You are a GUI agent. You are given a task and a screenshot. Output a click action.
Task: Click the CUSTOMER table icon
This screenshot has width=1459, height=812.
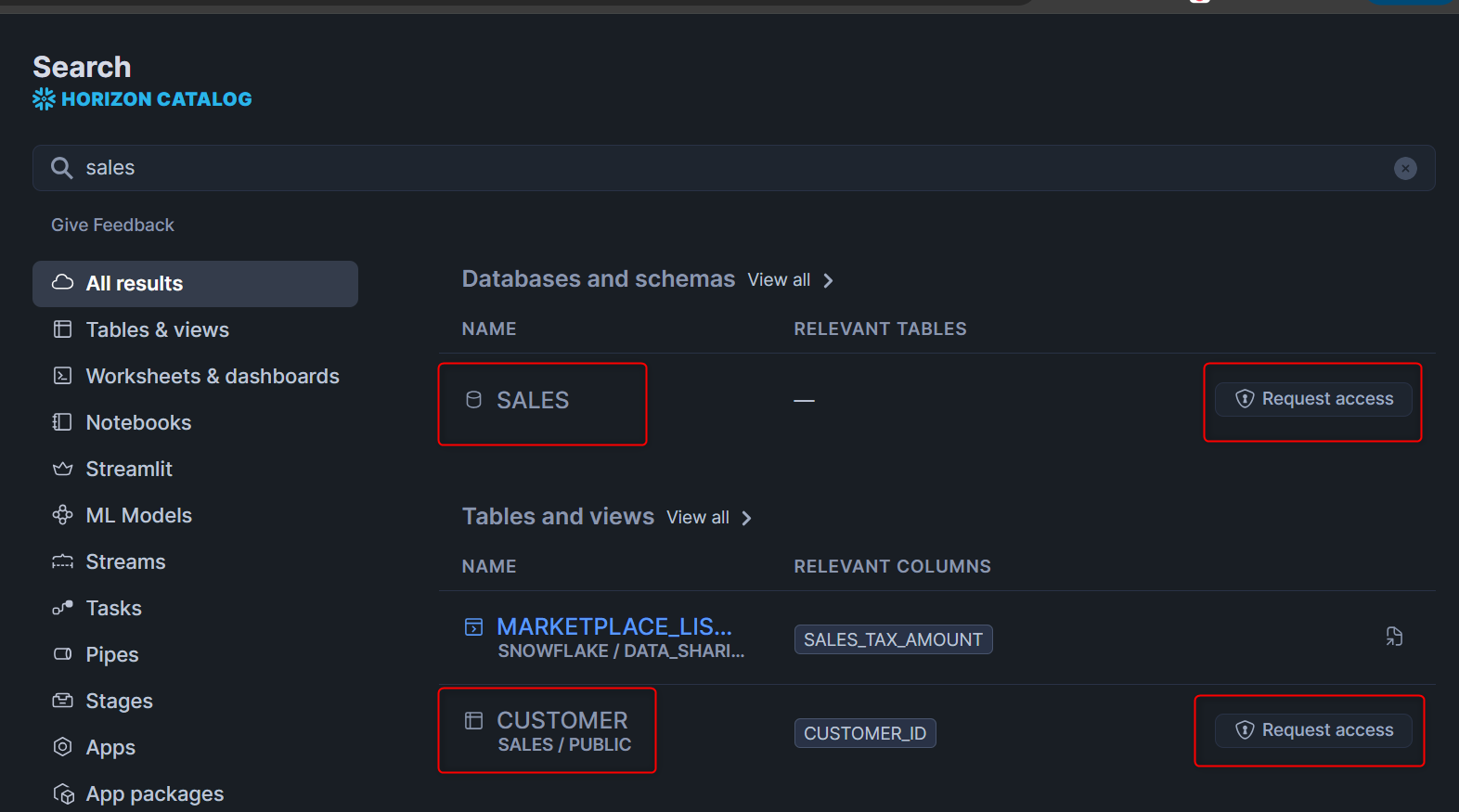coord(473,720)
